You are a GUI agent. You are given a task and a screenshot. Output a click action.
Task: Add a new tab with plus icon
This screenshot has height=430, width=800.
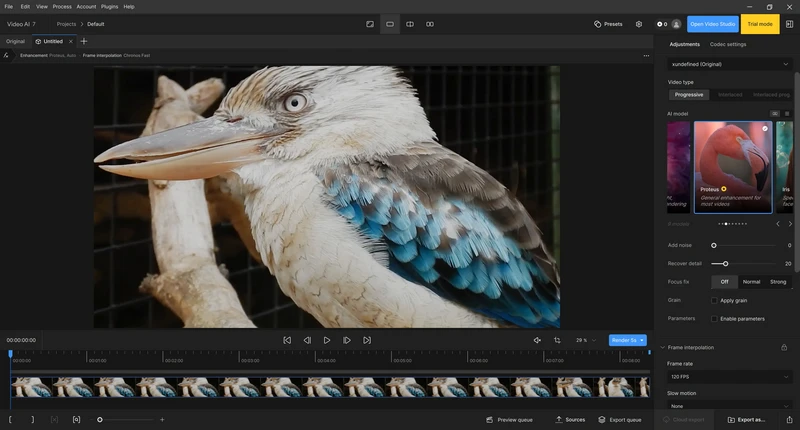click(84, 41)
